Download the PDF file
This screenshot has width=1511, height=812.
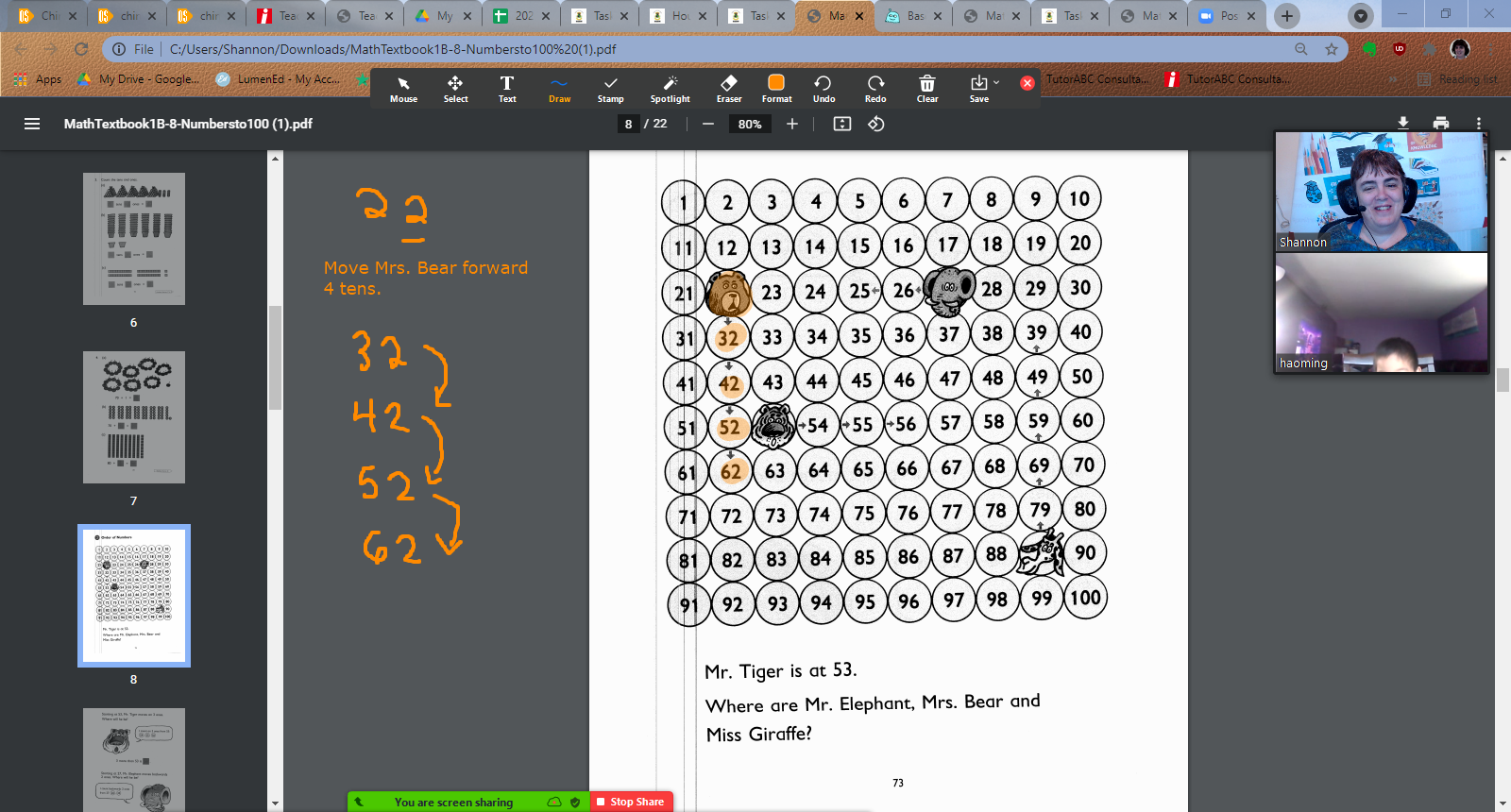1403,123
